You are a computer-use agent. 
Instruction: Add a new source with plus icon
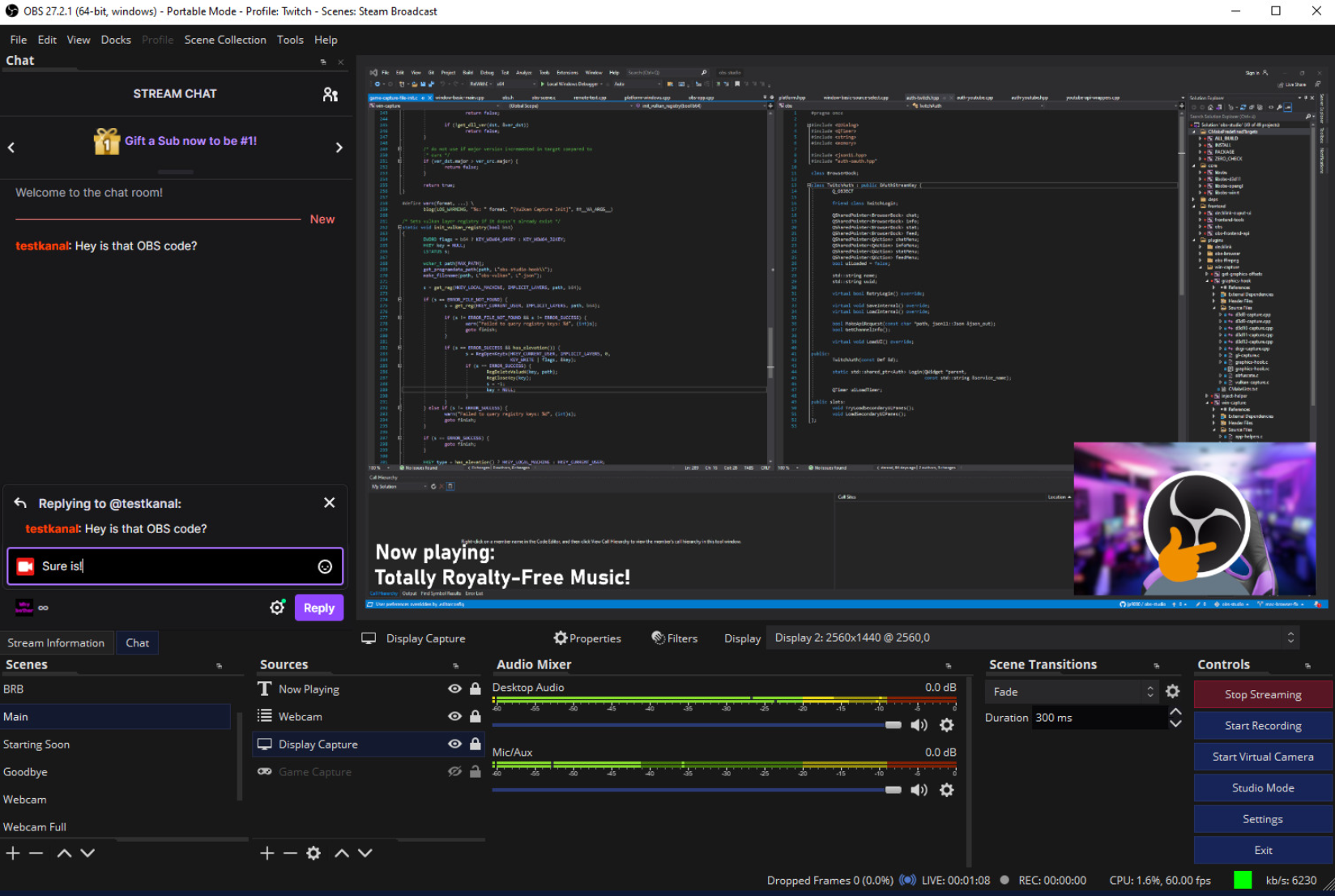(267, 853)
